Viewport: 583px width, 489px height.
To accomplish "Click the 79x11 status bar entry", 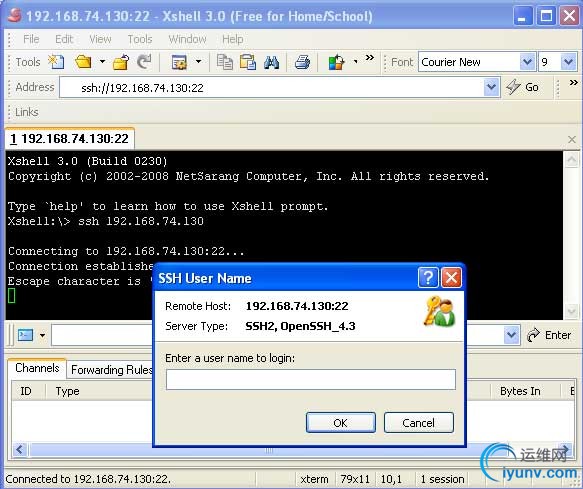I will point(355,479).
